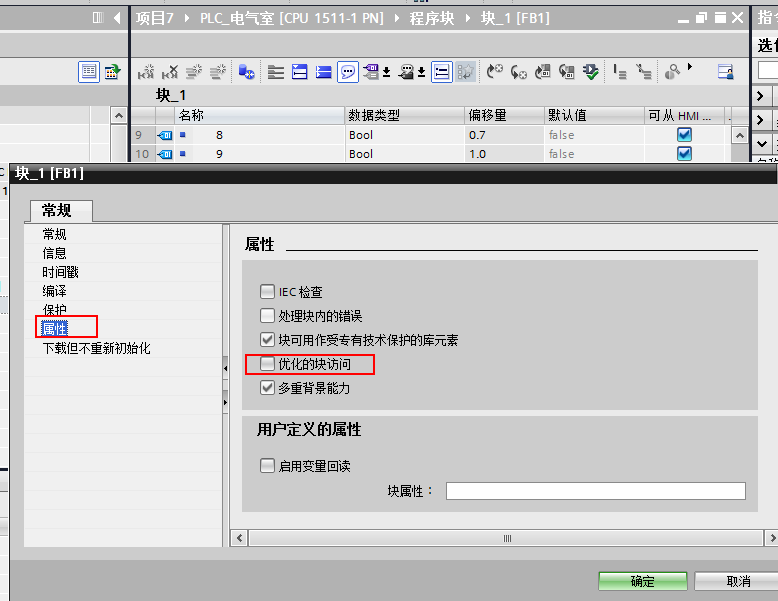Click the 块属性 text field
The height and width of the screenshot is (601, 778).
595,491
